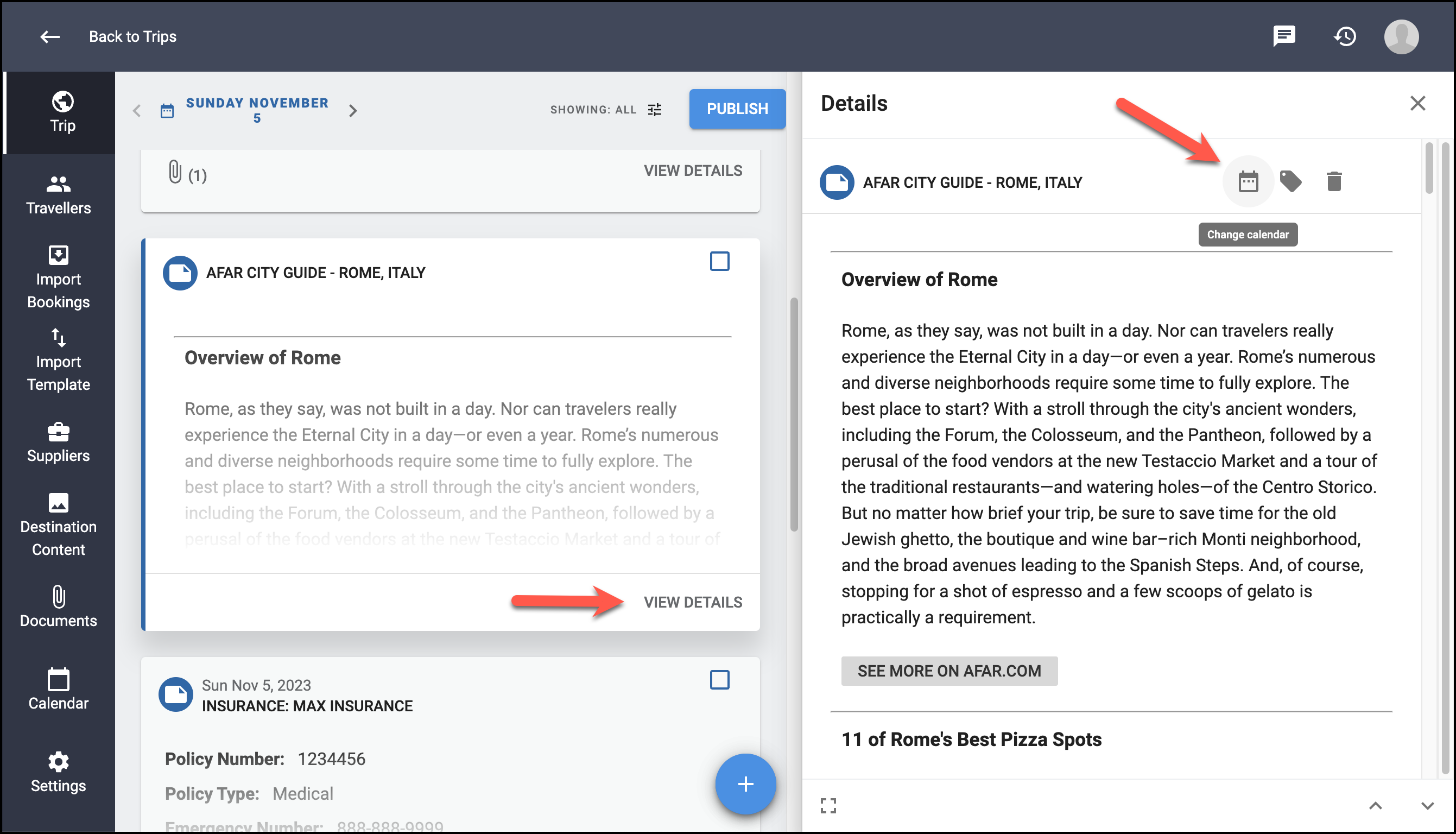Click the Back to Trips link
This screenshot has height=834, width=1456.
coord(132,37)
